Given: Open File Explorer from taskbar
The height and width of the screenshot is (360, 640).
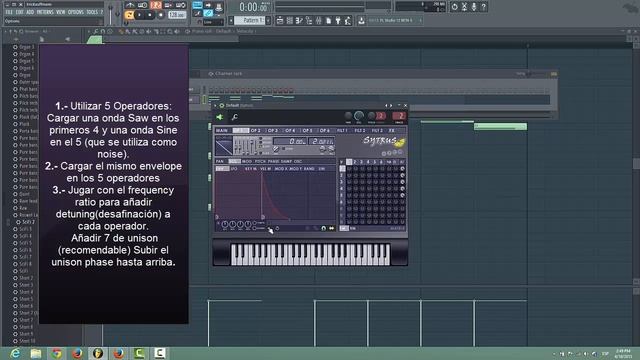Looking at the screenshot, I should tap(36, 353).
